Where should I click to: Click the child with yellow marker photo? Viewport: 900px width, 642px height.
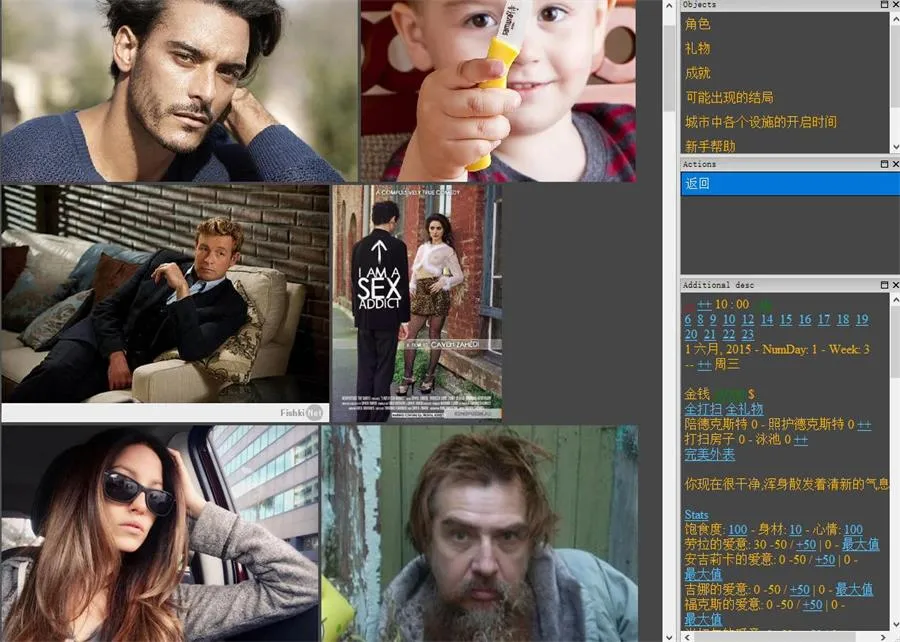[x=498, y=90]
